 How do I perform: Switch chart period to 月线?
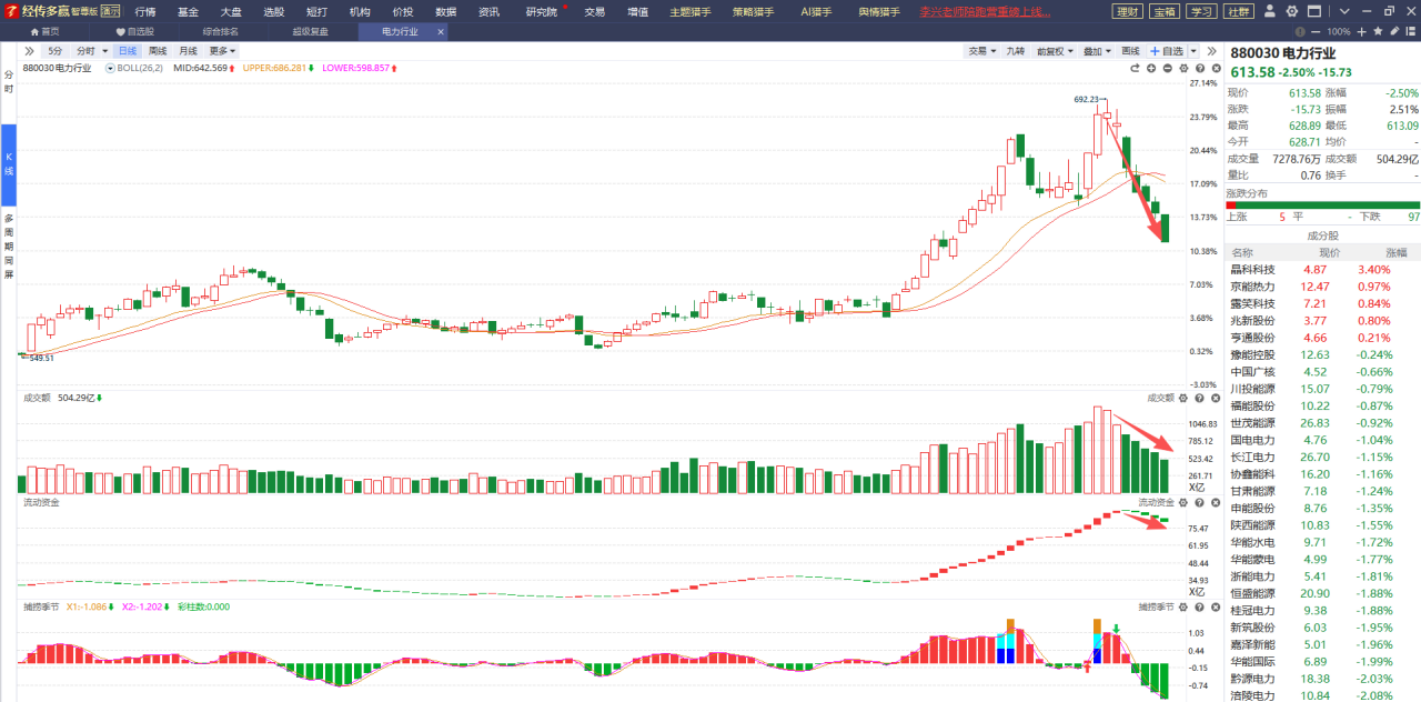click(x=188, y=51)
